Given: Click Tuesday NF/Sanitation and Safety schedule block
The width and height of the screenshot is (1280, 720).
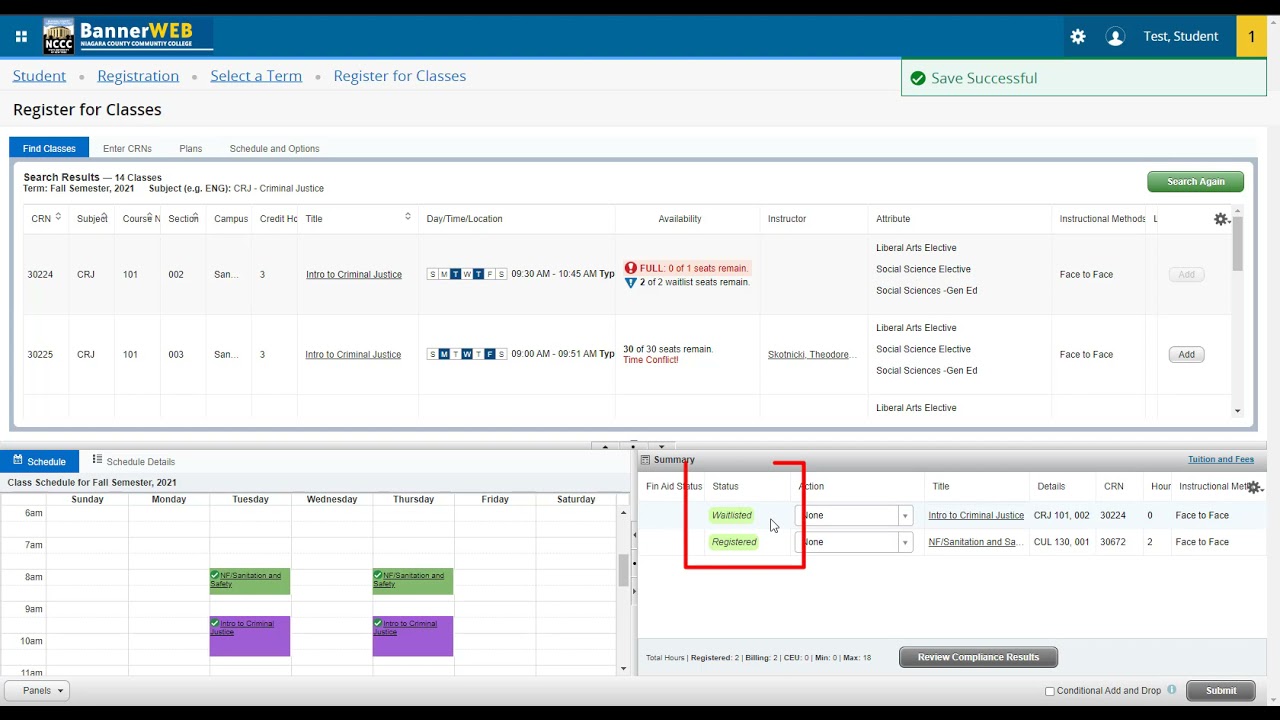Looking at the screenshot, I should [x=250, y=582].
